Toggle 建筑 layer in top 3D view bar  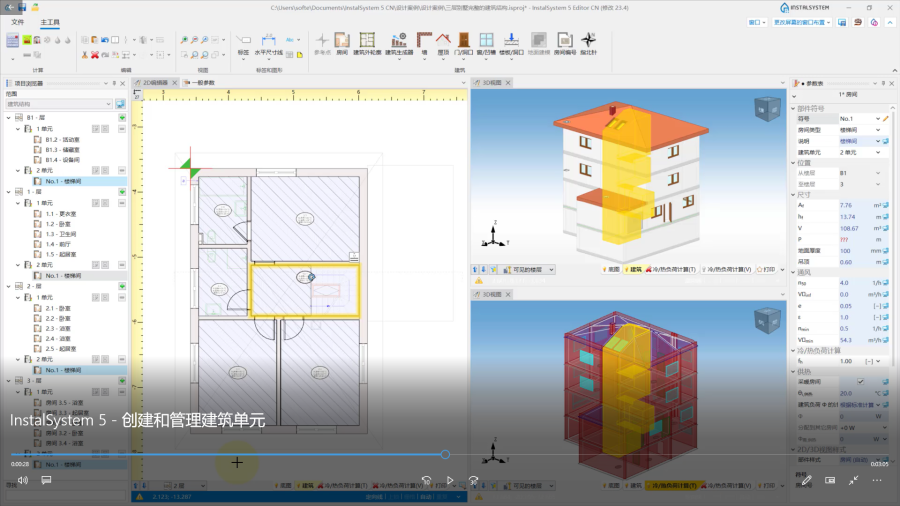[633, 269]
